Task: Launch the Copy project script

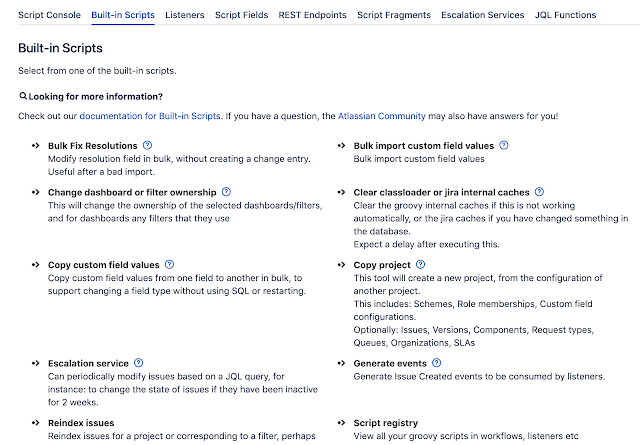Action: [x=382, y=265]
